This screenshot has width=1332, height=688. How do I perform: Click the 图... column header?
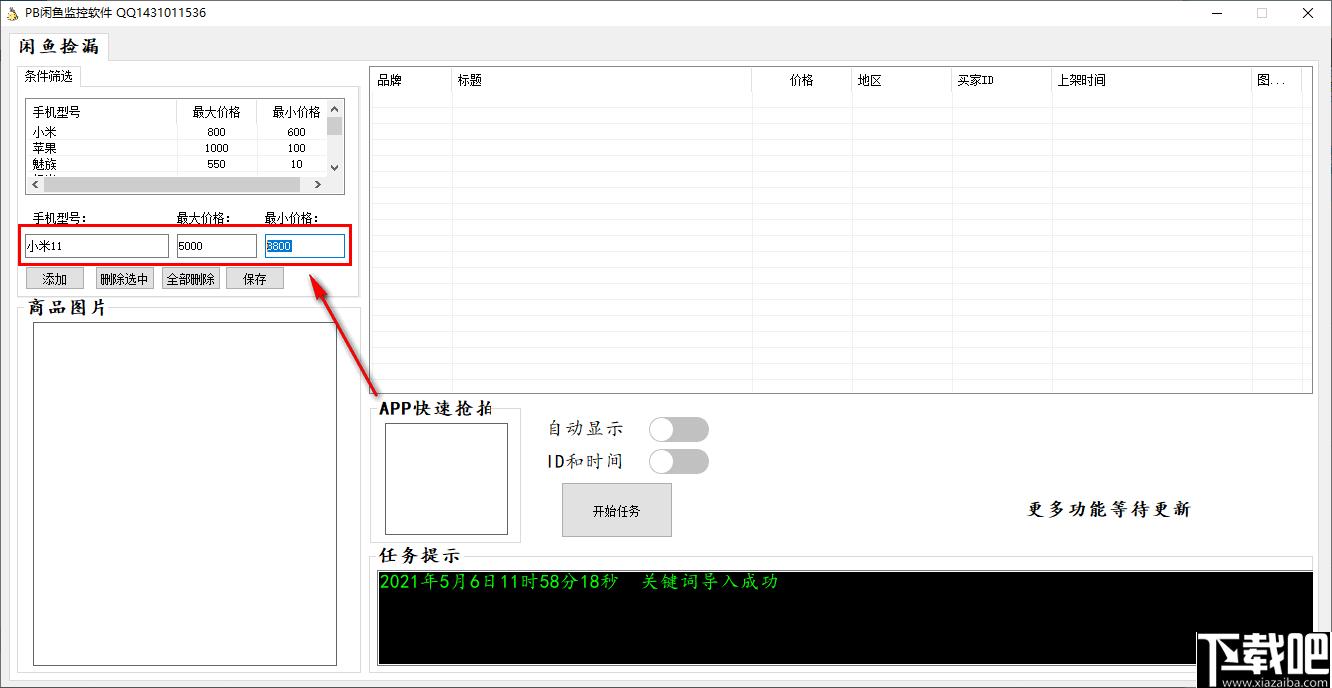click(1277, 80)
